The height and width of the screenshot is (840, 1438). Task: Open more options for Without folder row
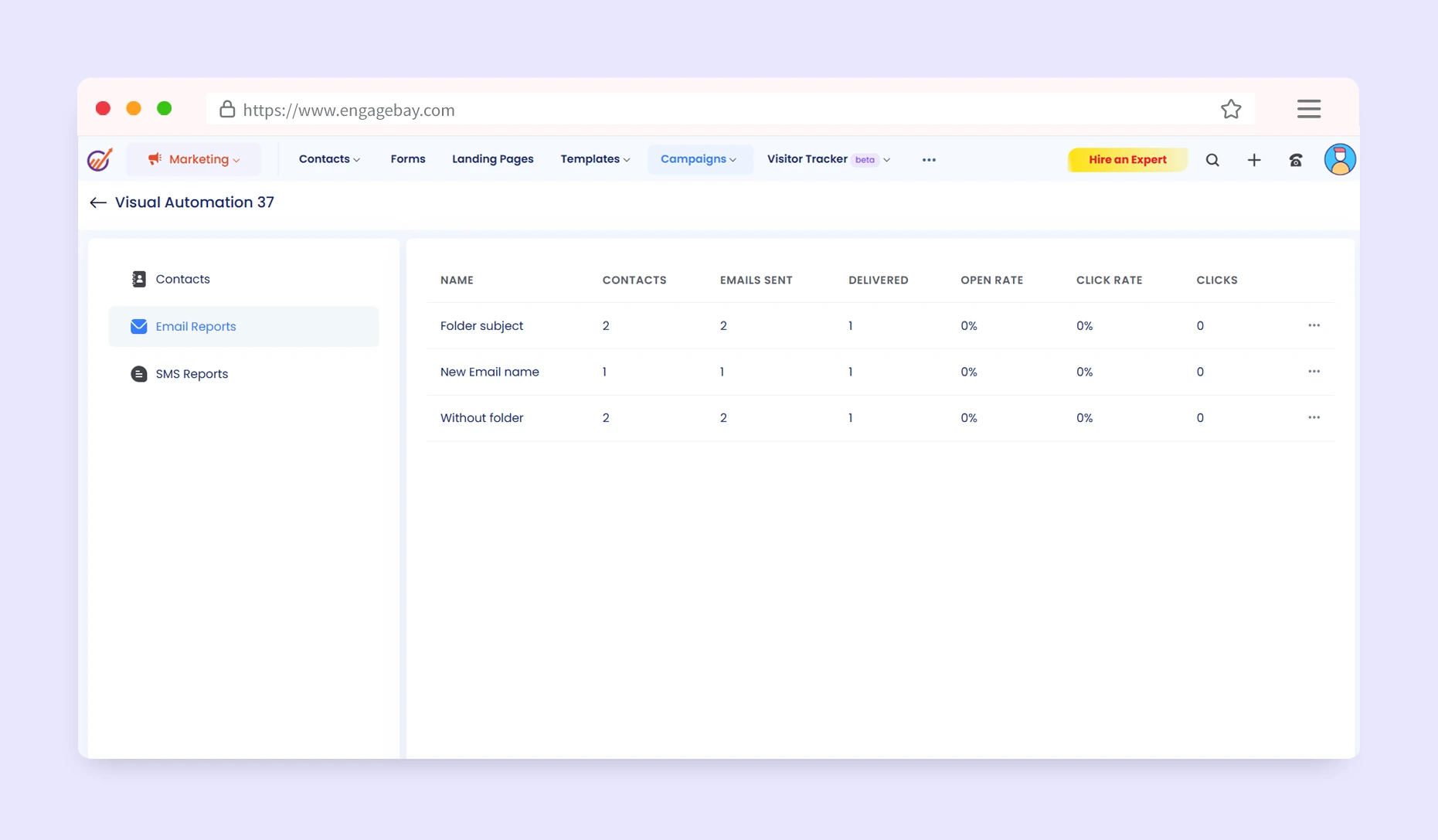(1314, 417)
